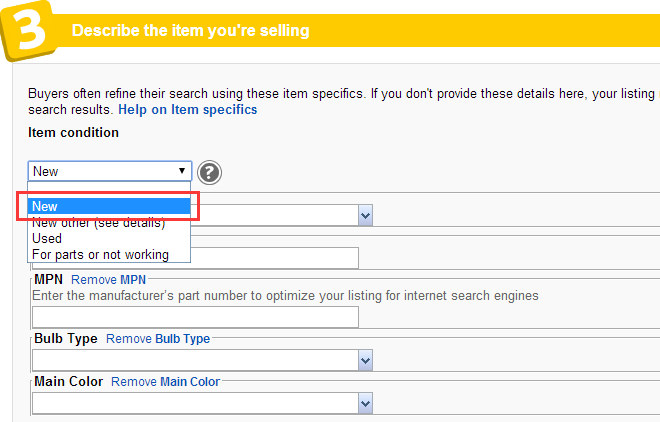Choose "New other (see details)" option
The height and width of the screenshot is (422, 660).
(98, 223)
